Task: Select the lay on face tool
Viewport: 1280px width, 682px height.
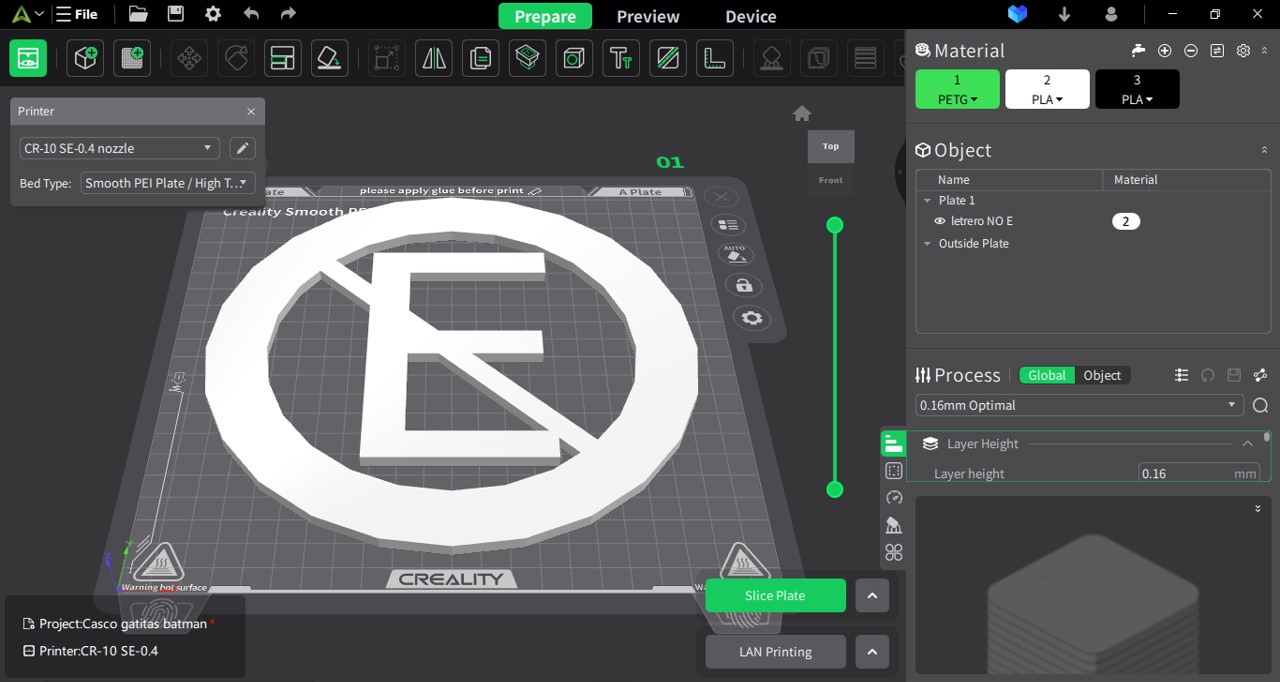Action: click(329, 58)
